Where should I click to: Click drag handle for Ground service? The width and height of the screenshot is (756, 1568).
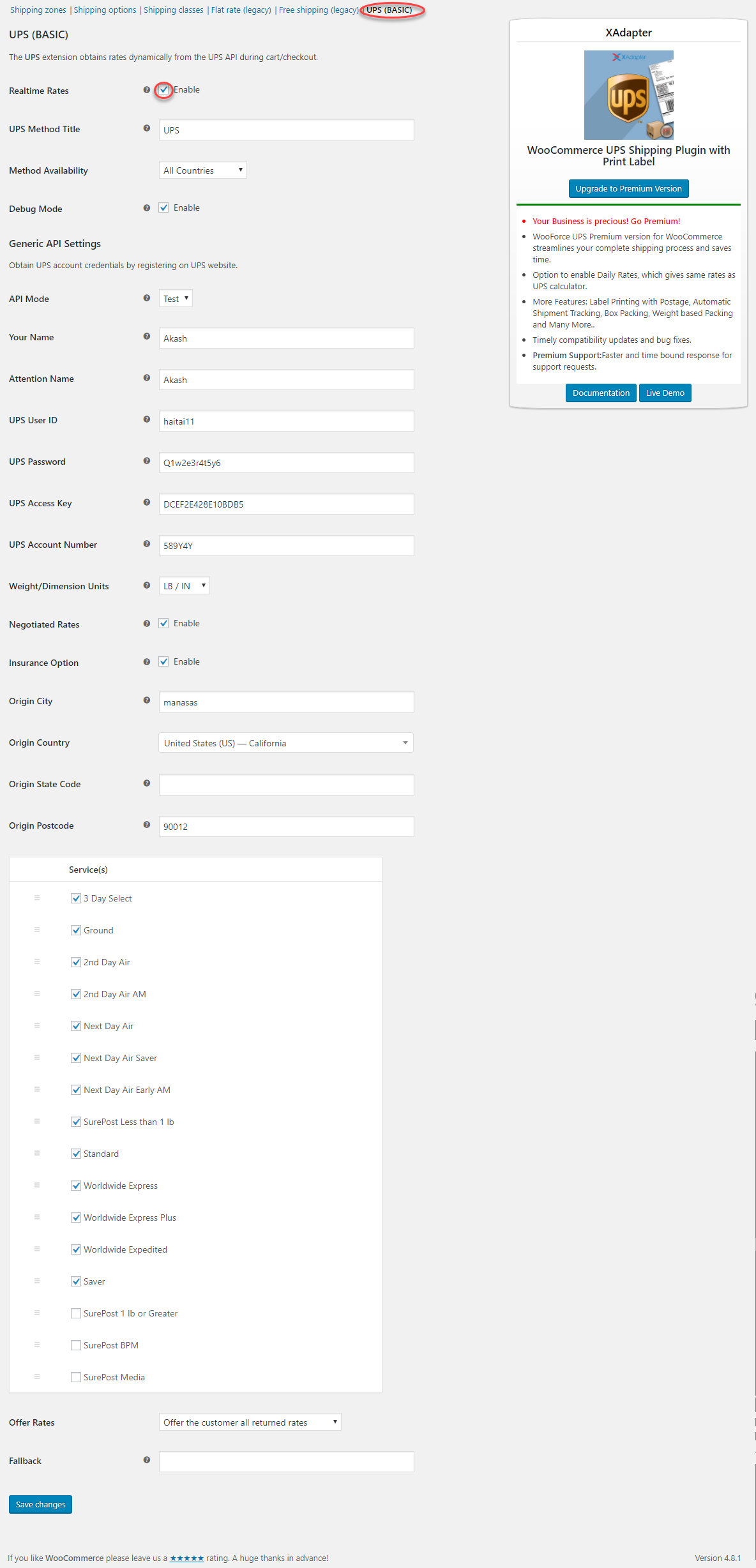point(37,930)
